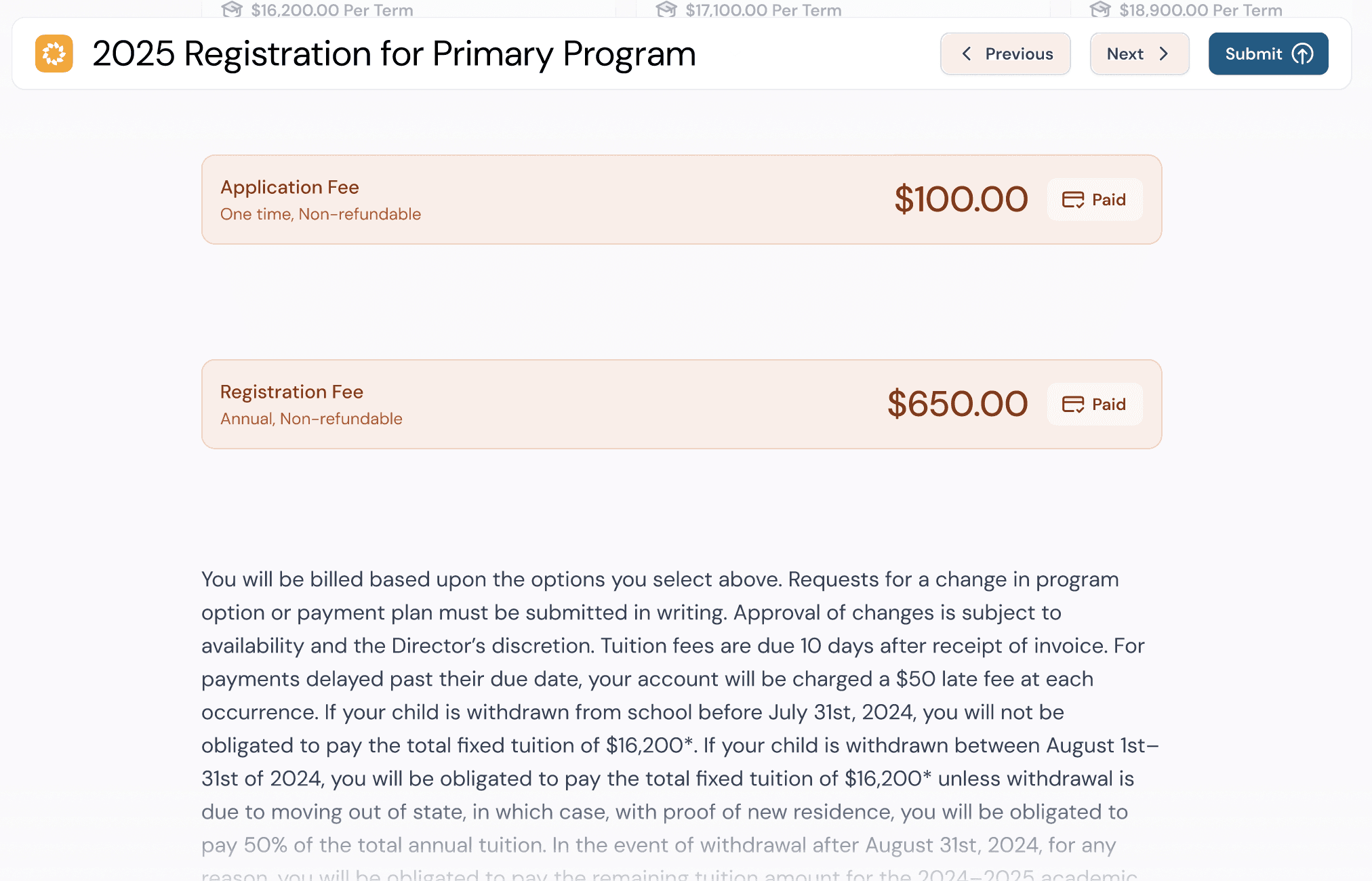Click the Paid badge for Application Fee

click(1095, 200)
